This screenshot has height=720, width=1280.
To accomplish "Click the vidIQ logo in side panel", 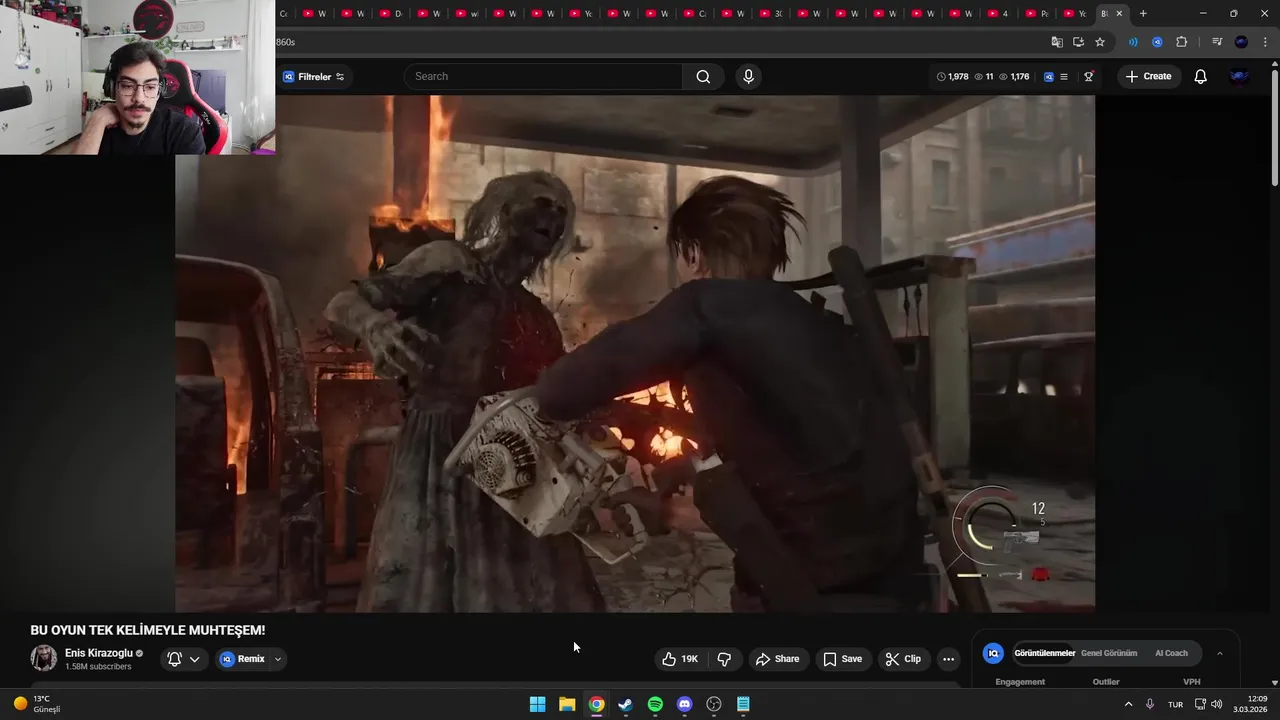I will point(993,653).
